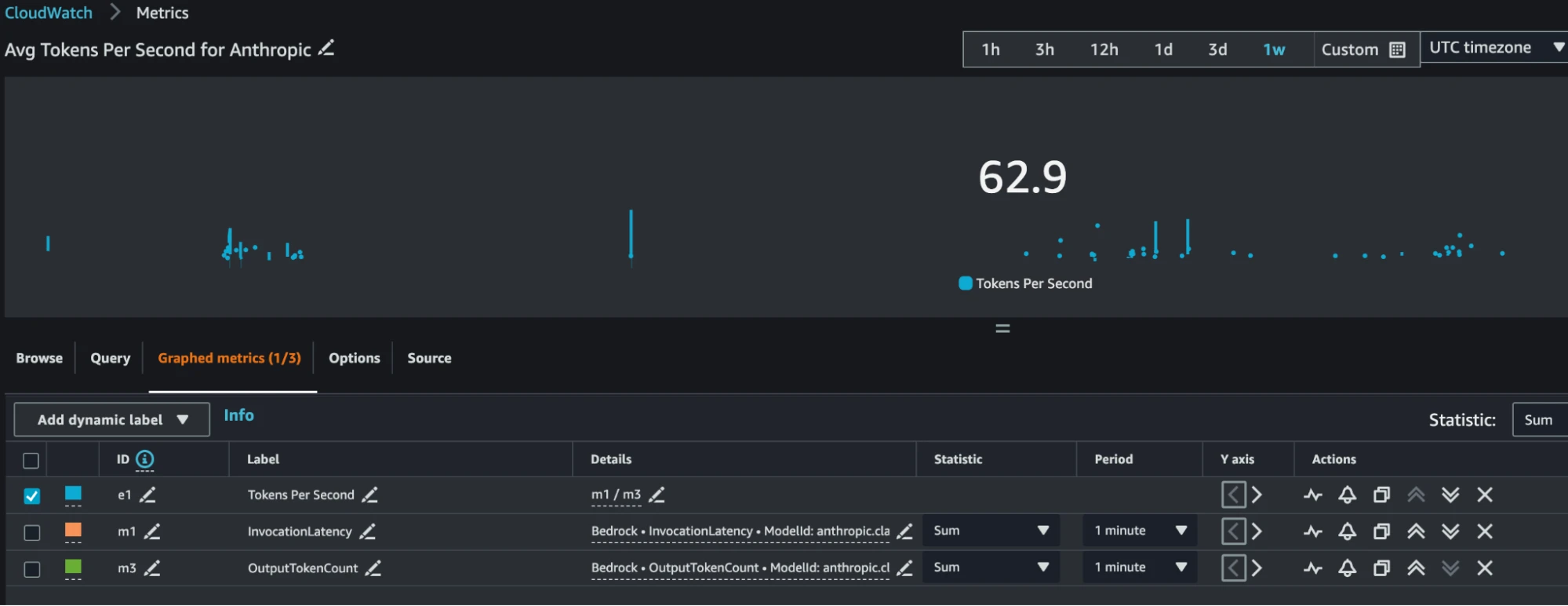Image resolution: width=1568 pixels, height=606 pixels.
Task: Open the Add dynamic label dropdown
Action: [112, 420]
